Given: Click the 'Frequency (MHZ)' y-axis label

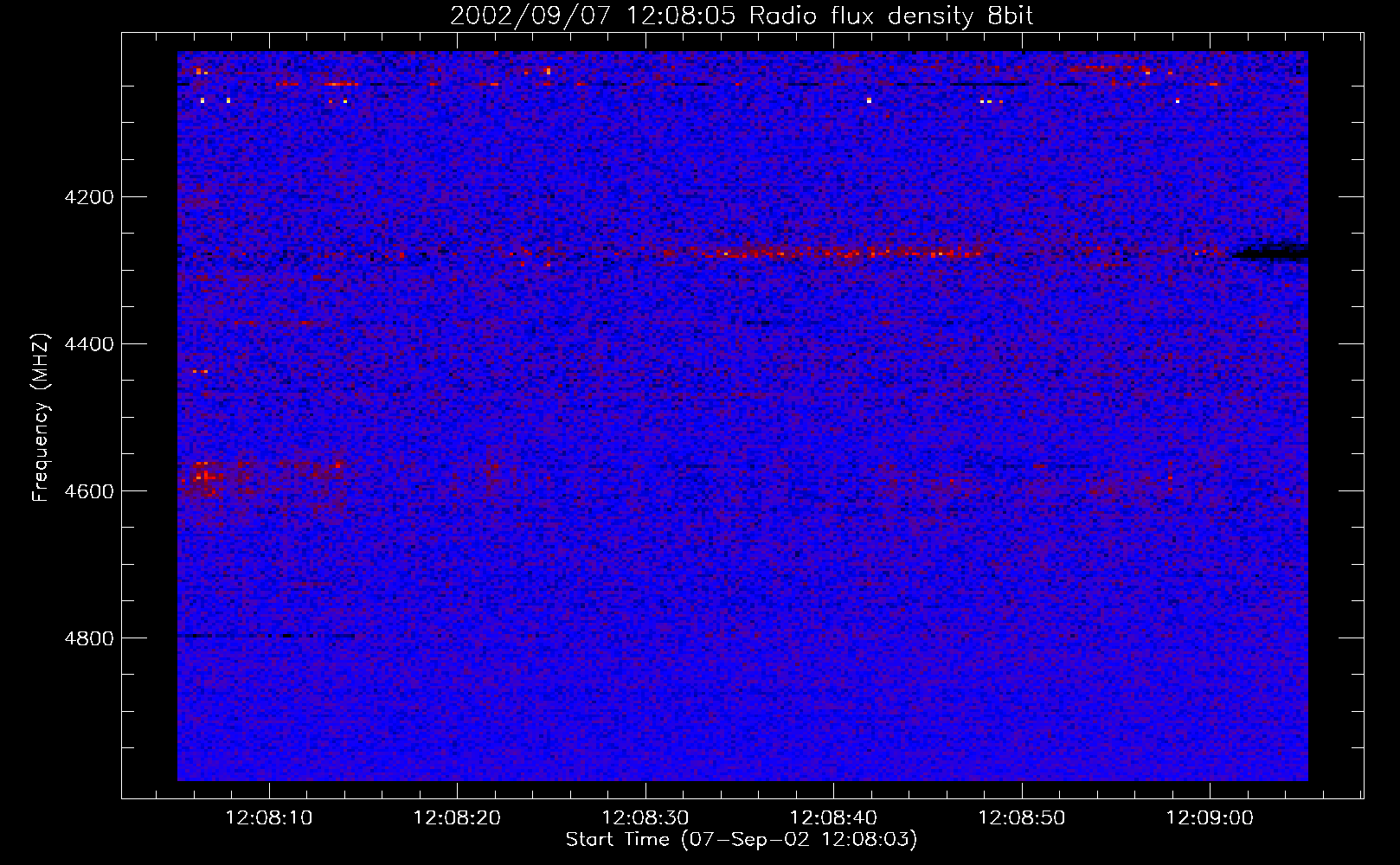Looking at the screenshot, I should (x=40, y=417).
